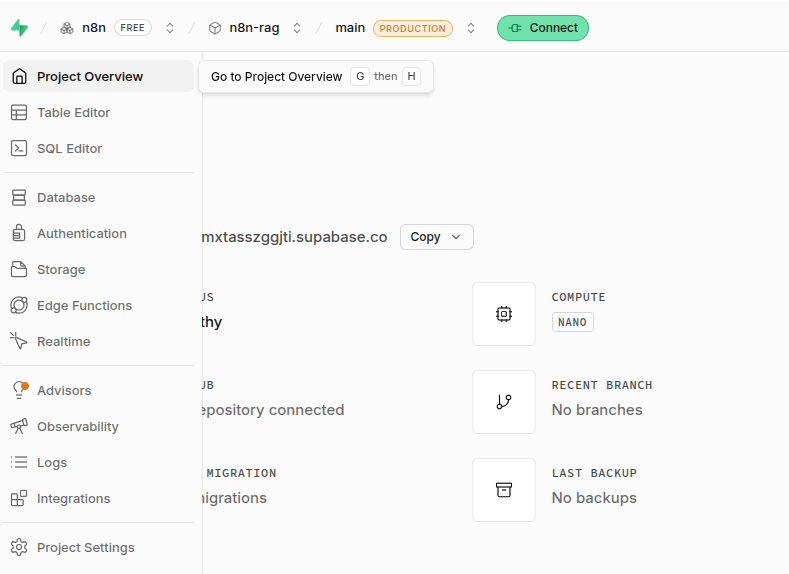This screenshot has width=789, height=574.
Task: Click the Database stack icon
Action: click(19, 198)
